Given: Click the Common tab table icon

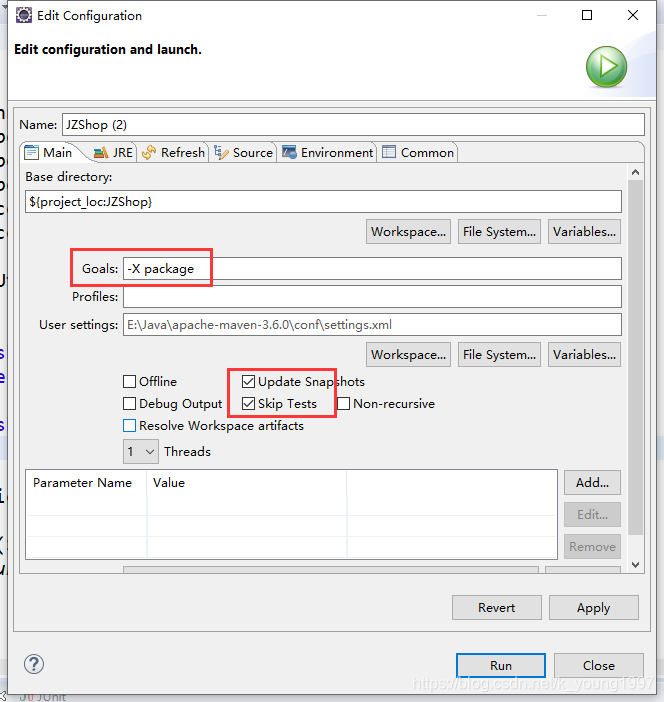Looking at the screenshot, I should click(x=389, y=152).
